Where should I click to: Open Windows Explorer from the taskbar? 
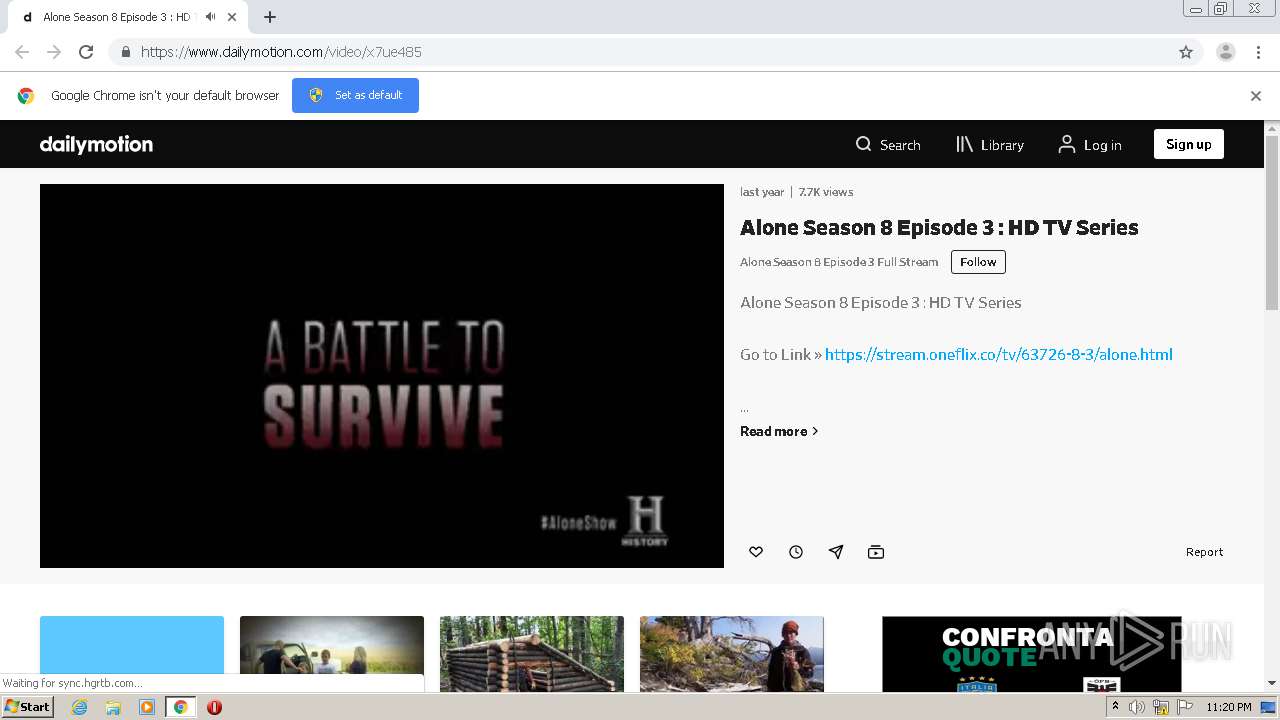pyautogui.click(x=113, y=707)
